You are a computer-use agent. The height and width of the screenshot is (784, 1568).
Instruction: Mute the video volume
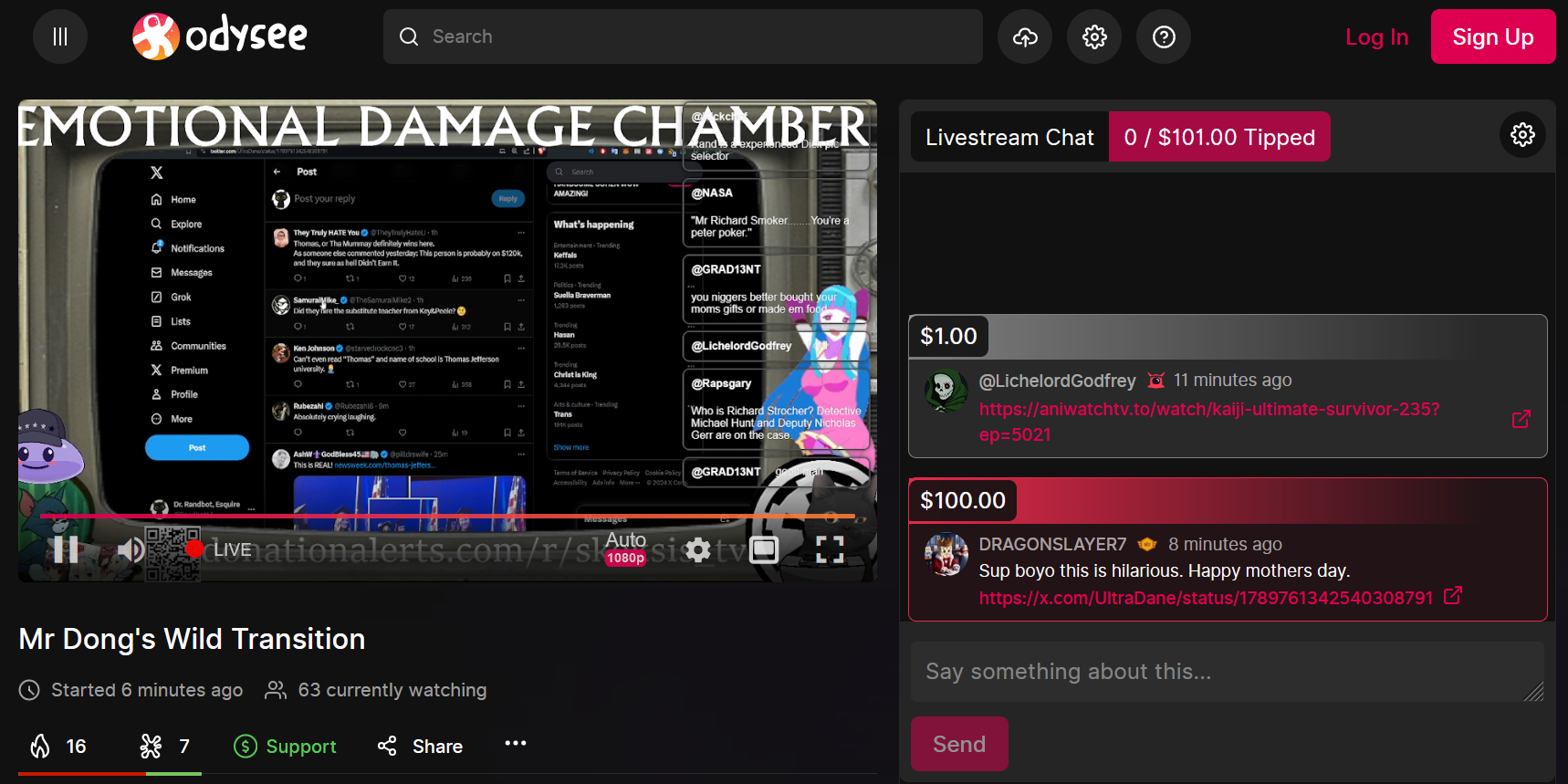tap(131, 549)
